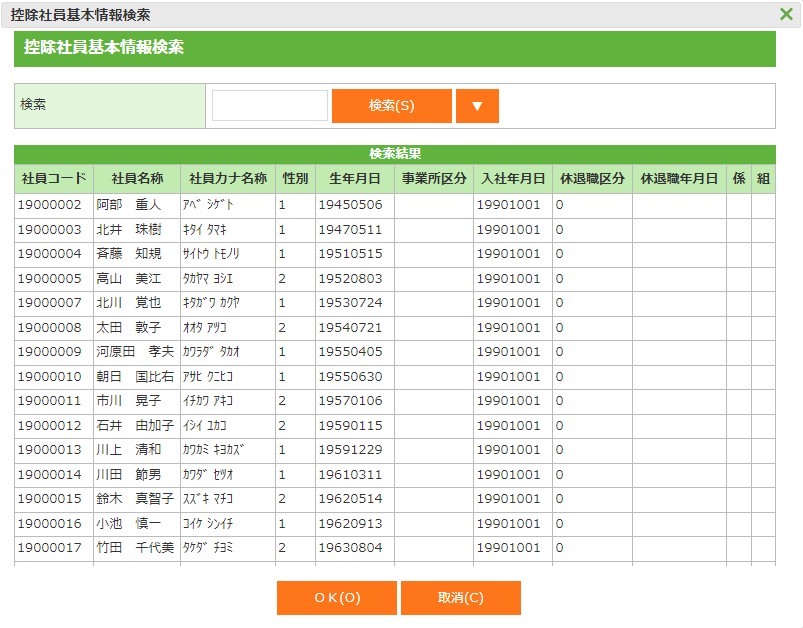803x628 pixels.
Task: Click birth date 19510515
Action: pyautogui.click(x=351, y=254)
